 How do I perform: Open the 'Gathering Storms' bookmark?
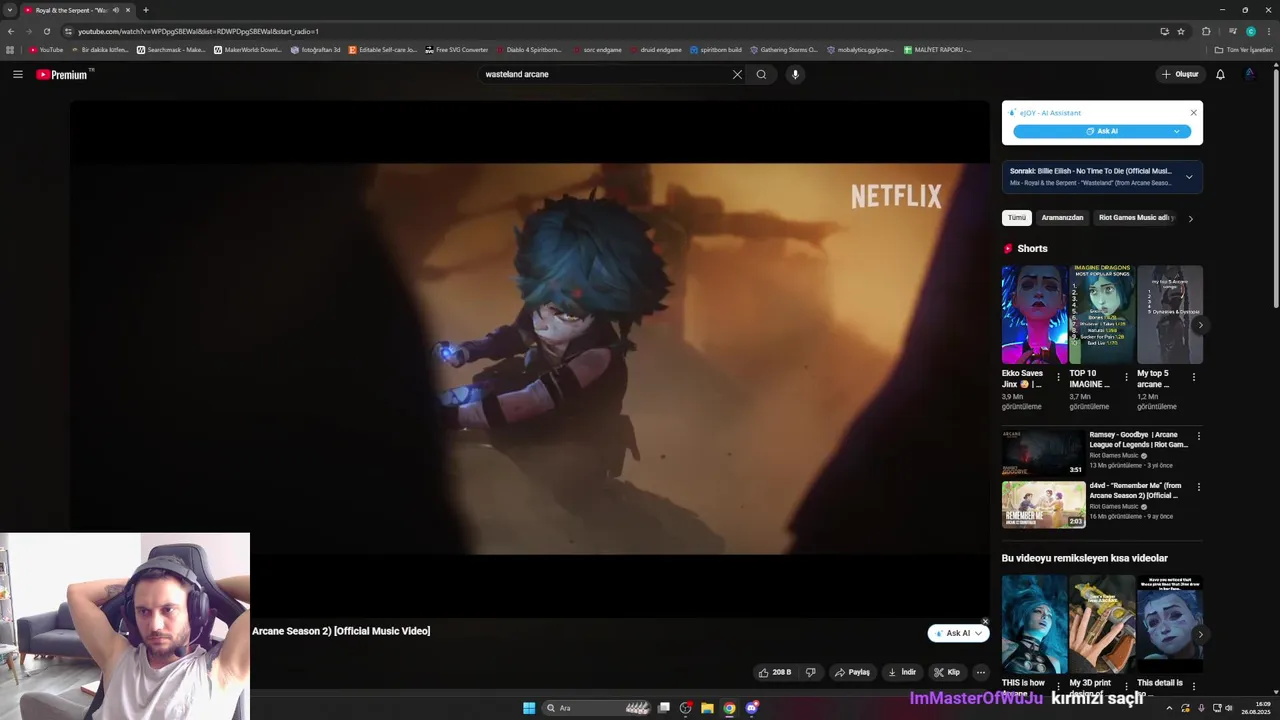tap(783, 49)
